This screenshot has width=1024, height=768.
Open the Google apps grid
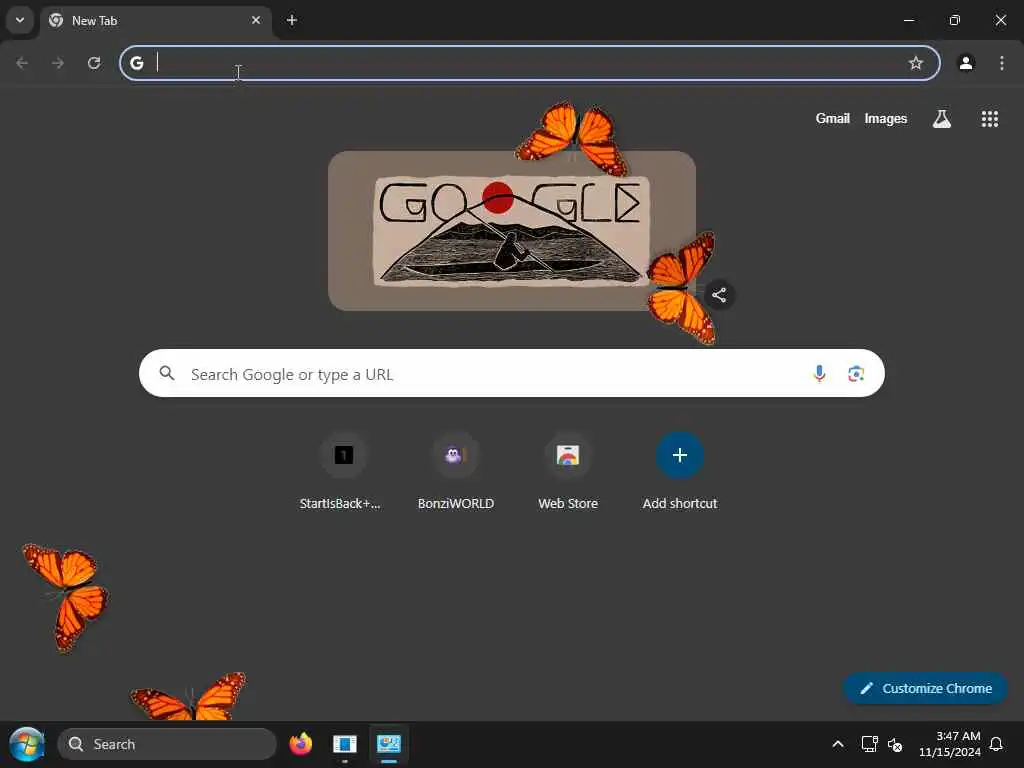pos(989,119)
